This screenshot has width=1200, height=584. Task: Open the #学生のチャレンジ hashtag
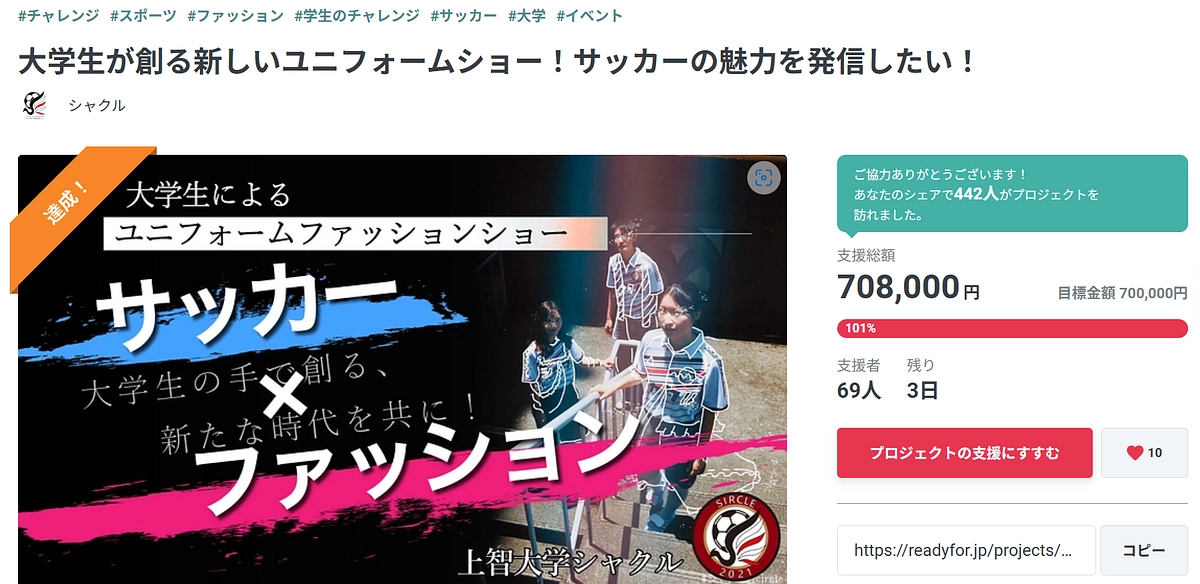(356, 16)
